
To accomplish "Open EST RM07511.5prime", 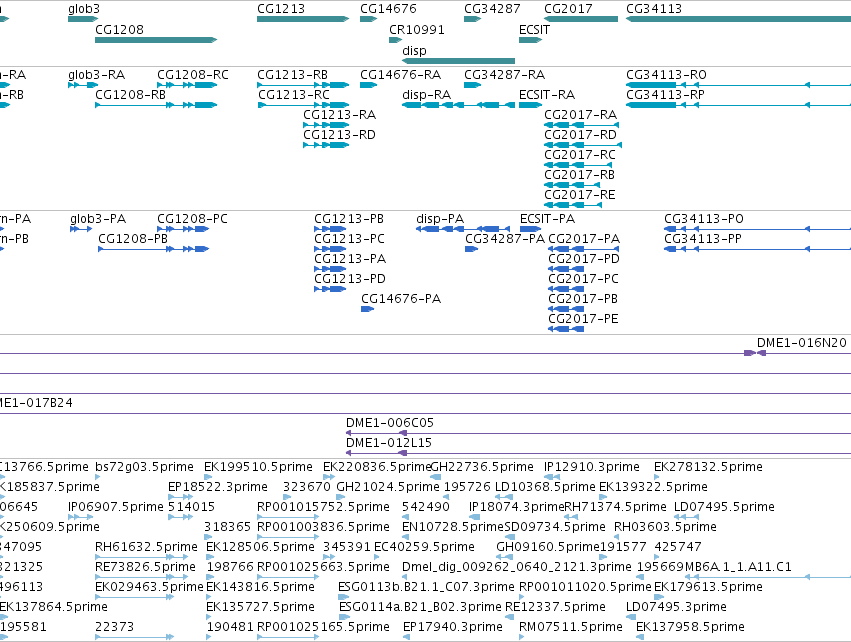I will tap(571, 627).
